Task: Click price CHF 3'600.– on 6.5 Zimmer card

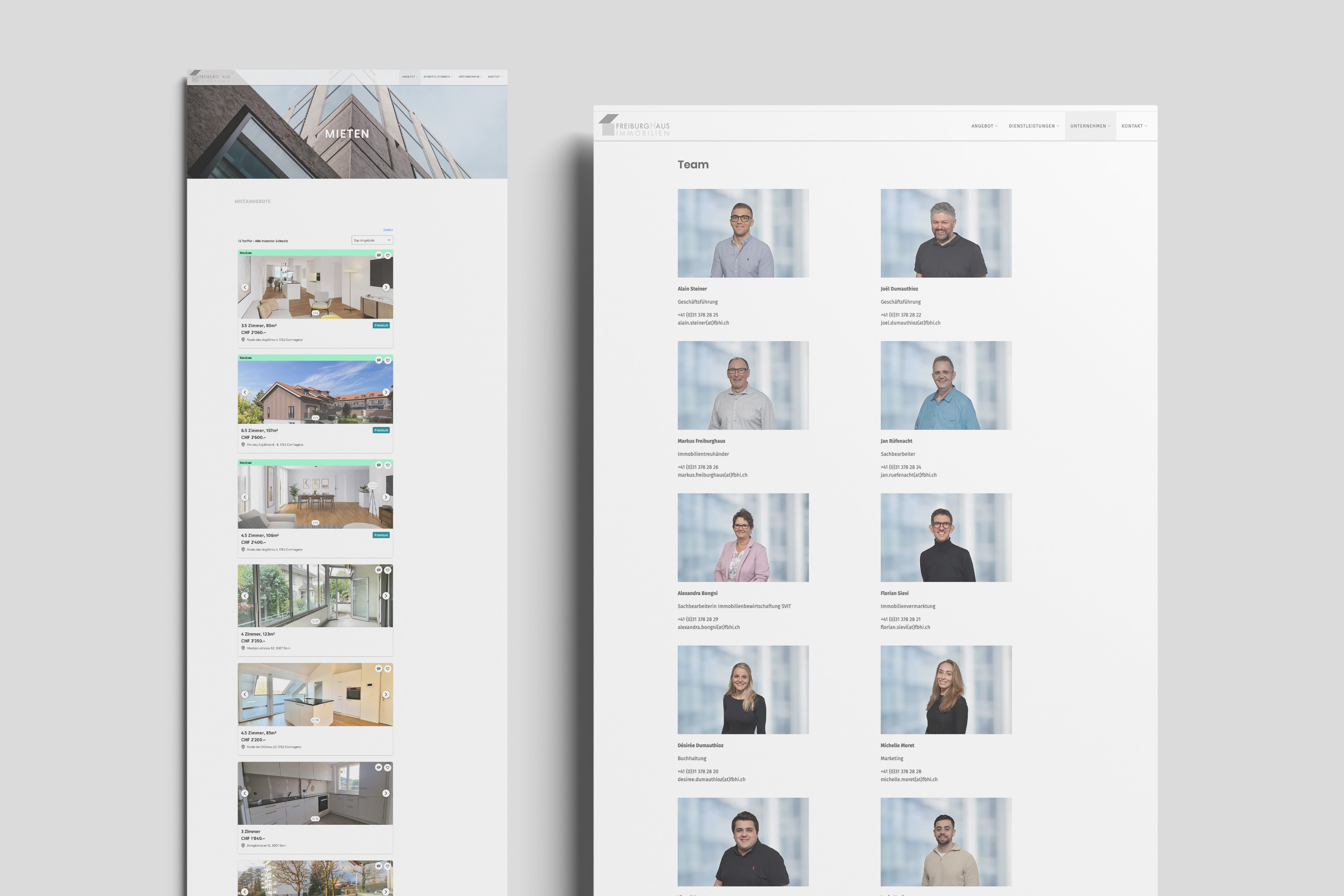Action: 253,438
